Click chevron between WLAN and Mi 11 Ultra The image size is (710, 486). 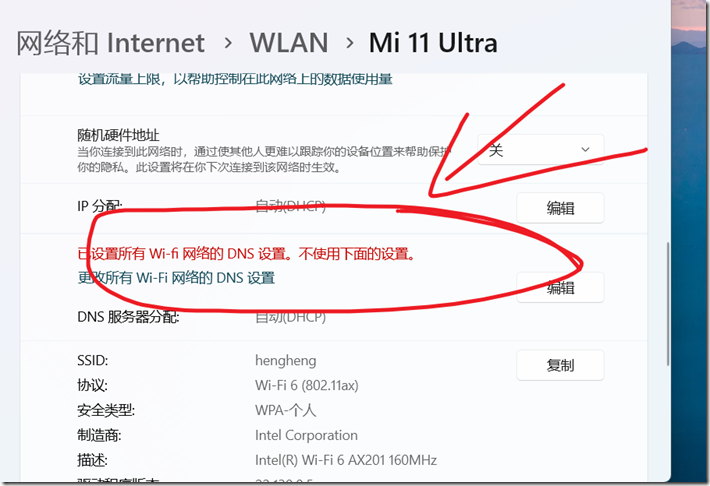tap(349, 43)
